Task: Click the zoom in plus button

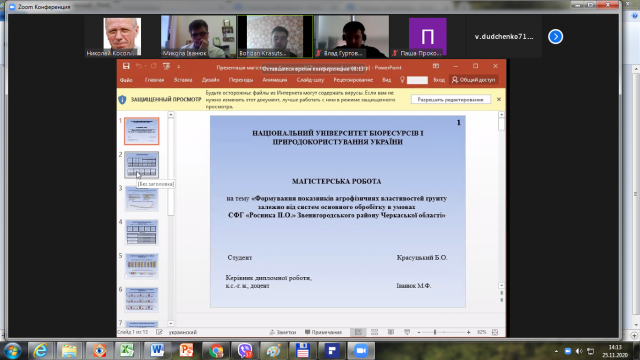Action: (x=469, y=333)
